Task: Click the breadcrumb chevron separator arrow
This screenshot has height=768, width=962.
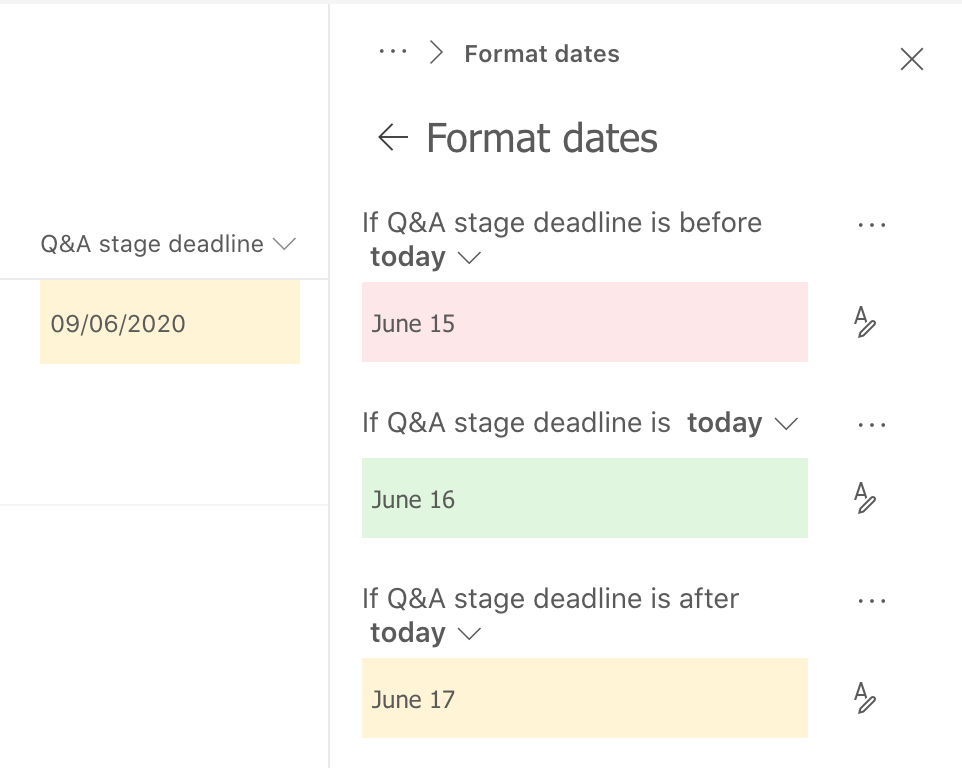Action: [x=435, y=53]
